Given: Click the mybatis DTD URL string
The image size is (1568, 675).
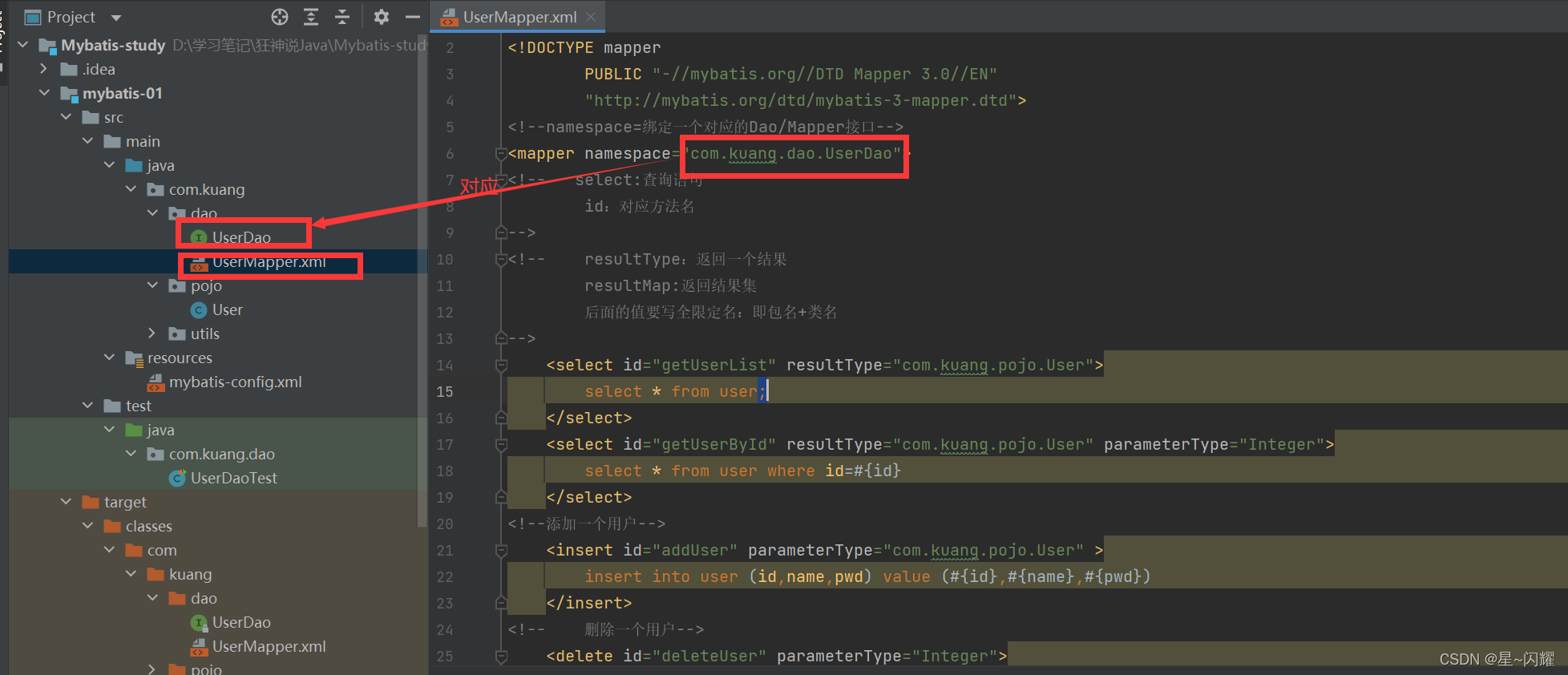Looking at the screenshot, I should [802, 100].
